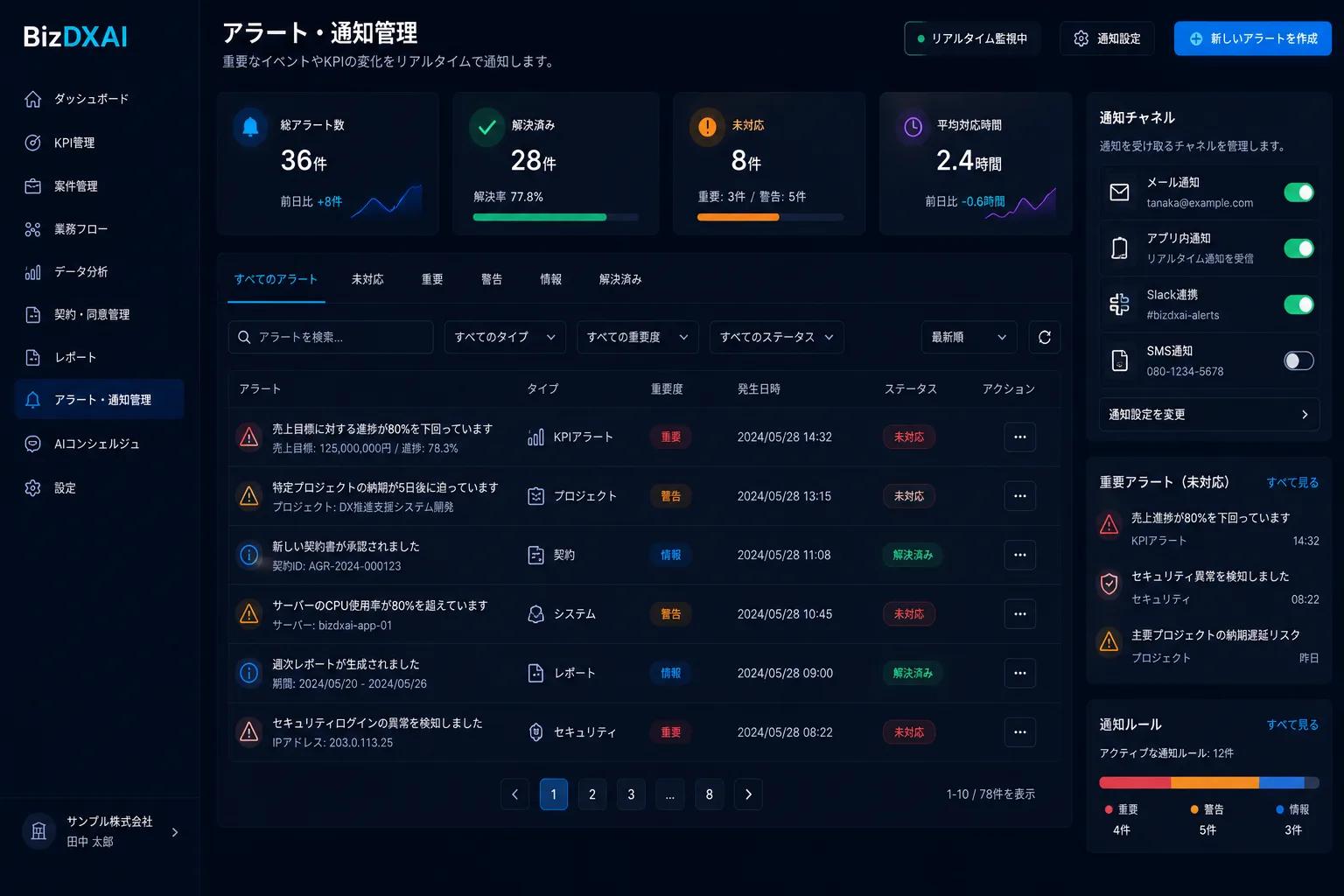
Task: Open the 最新順 sort dropdown
Action: [x=969, y=337]
